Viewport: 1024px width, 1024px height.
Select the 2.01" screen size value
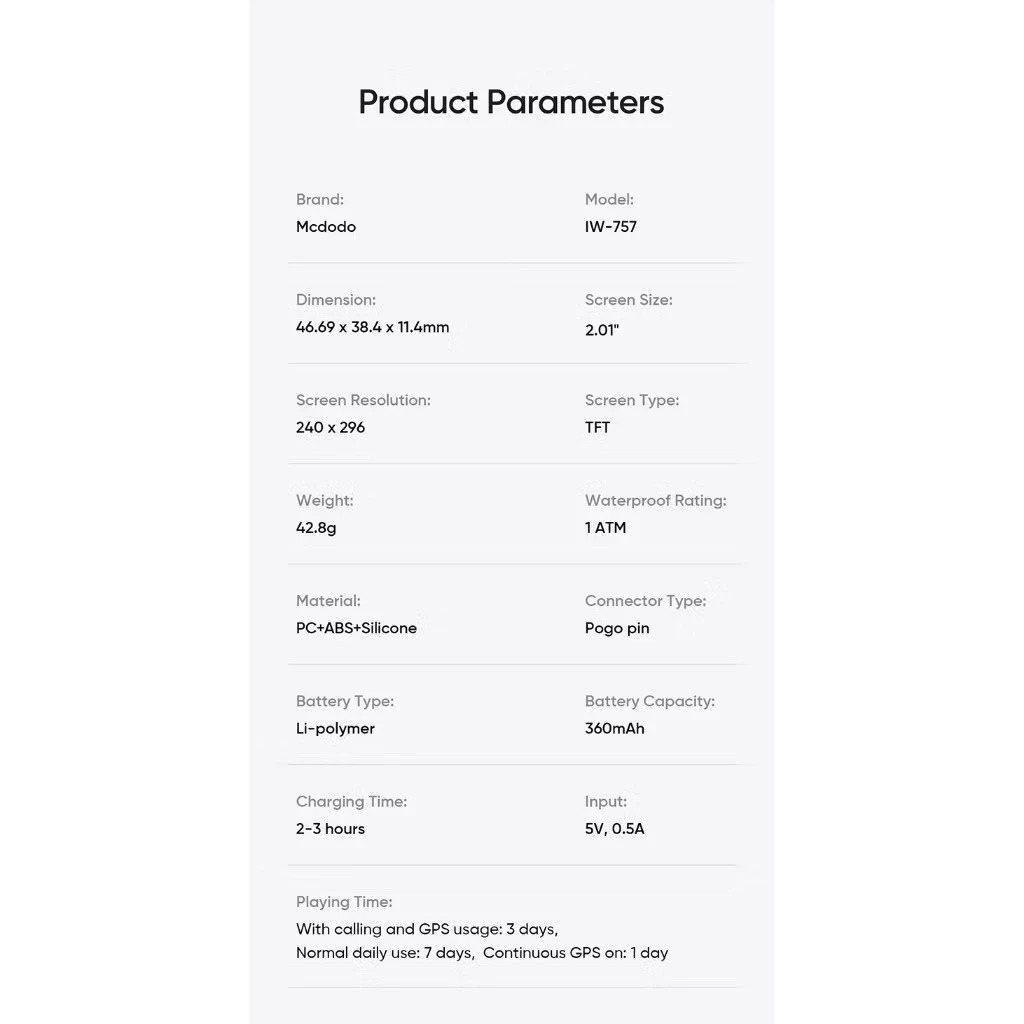pyautogui.click(x=602, y=330)
